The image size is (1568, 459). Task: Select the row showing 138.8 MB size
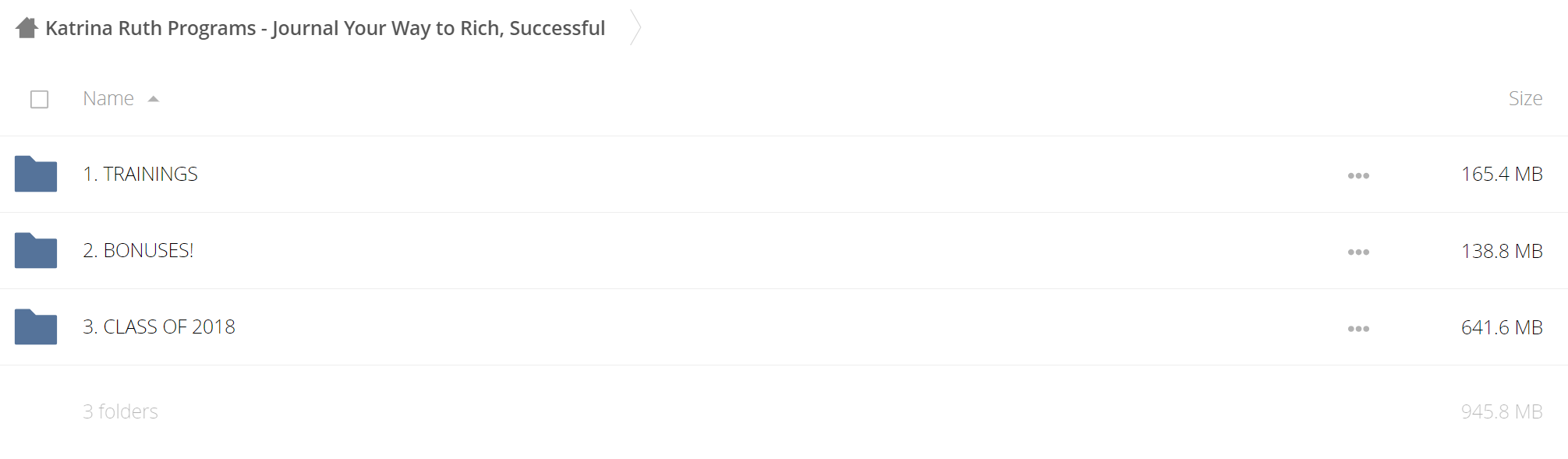click(784, 250)
